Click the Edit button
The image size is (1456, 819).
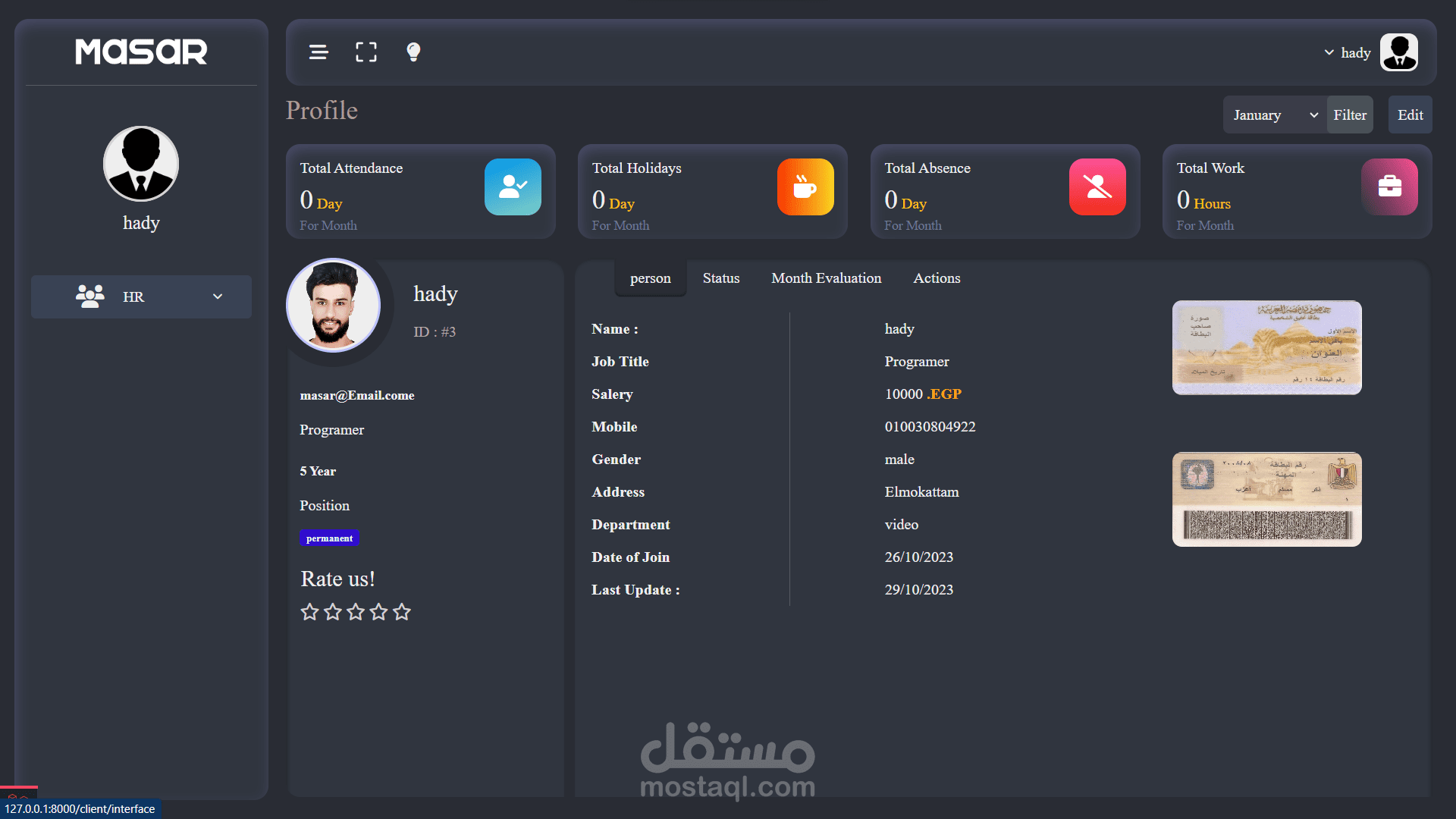[x=1410, y=115]
